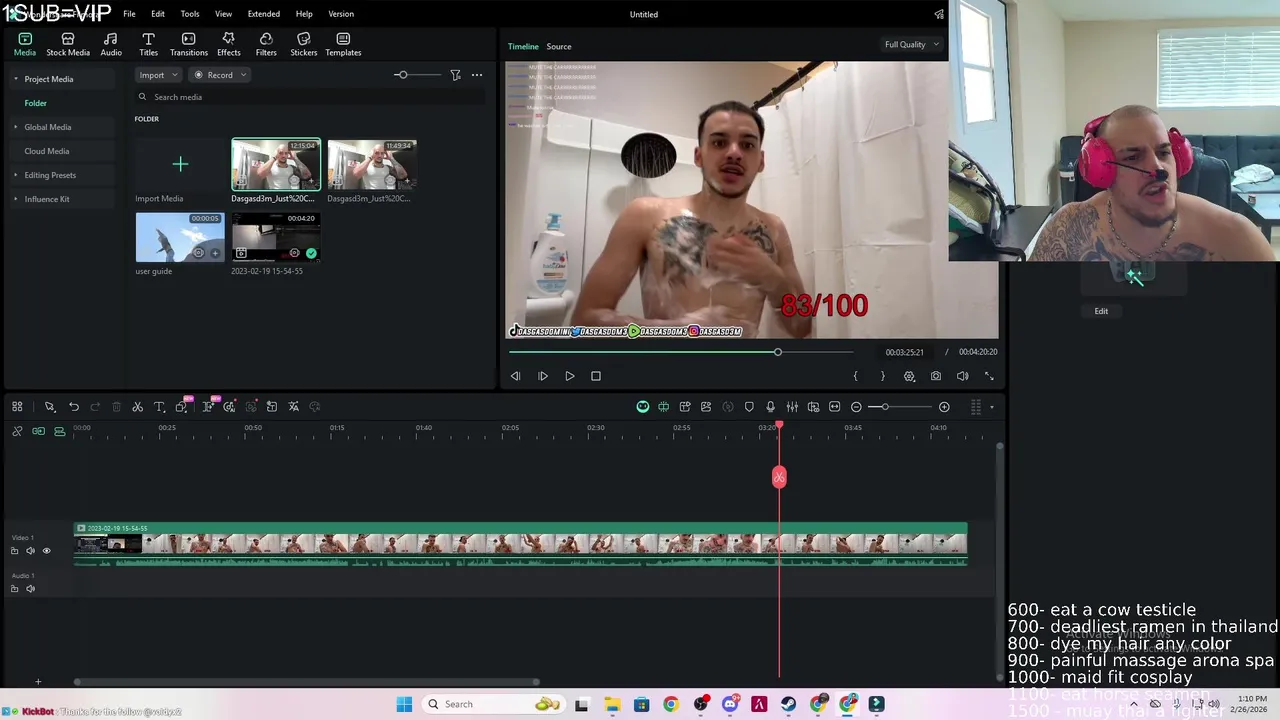Toggle fullscreen preview

989,376
